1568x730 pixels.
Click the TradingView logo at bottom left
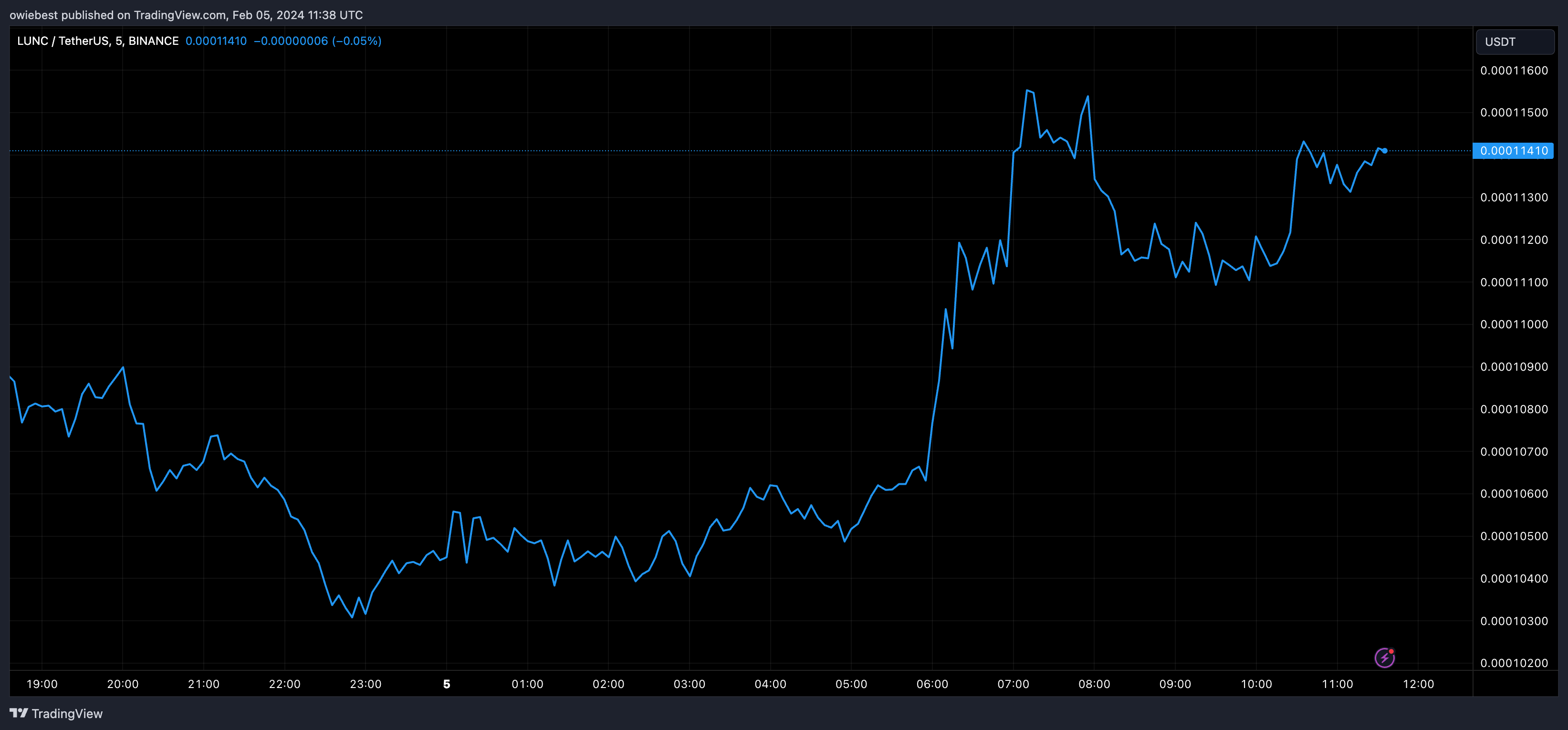(x=19, y=713)
